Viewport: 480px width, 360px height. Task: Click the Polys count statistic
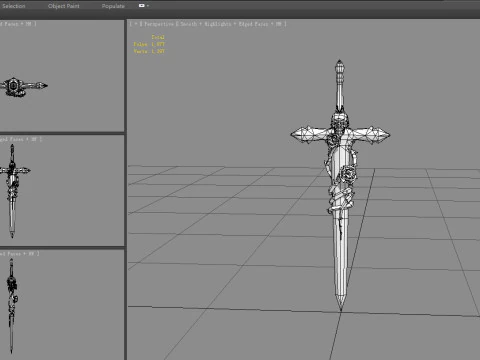[149, 44]
